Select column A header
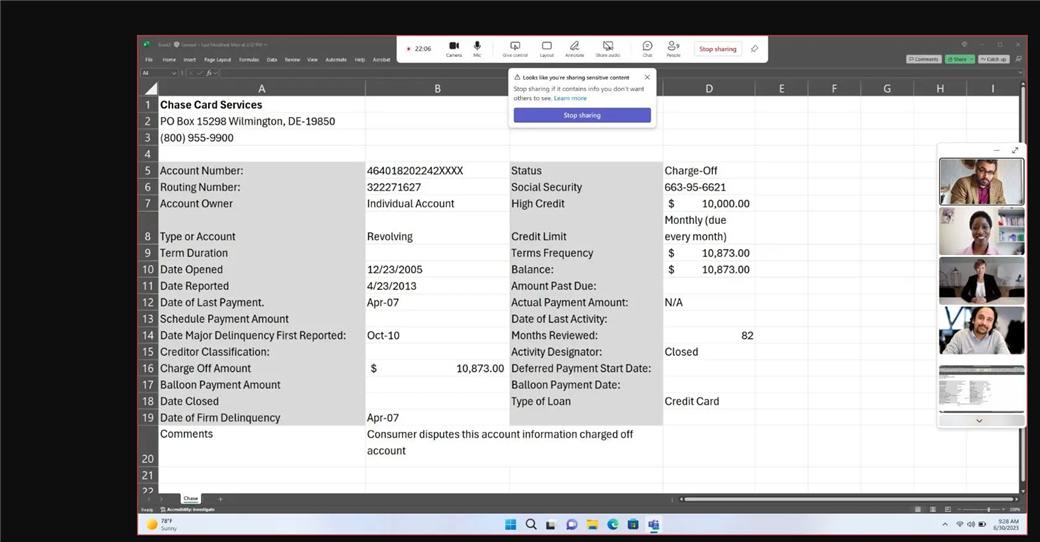1040x542 pixels. coord(261,88)
